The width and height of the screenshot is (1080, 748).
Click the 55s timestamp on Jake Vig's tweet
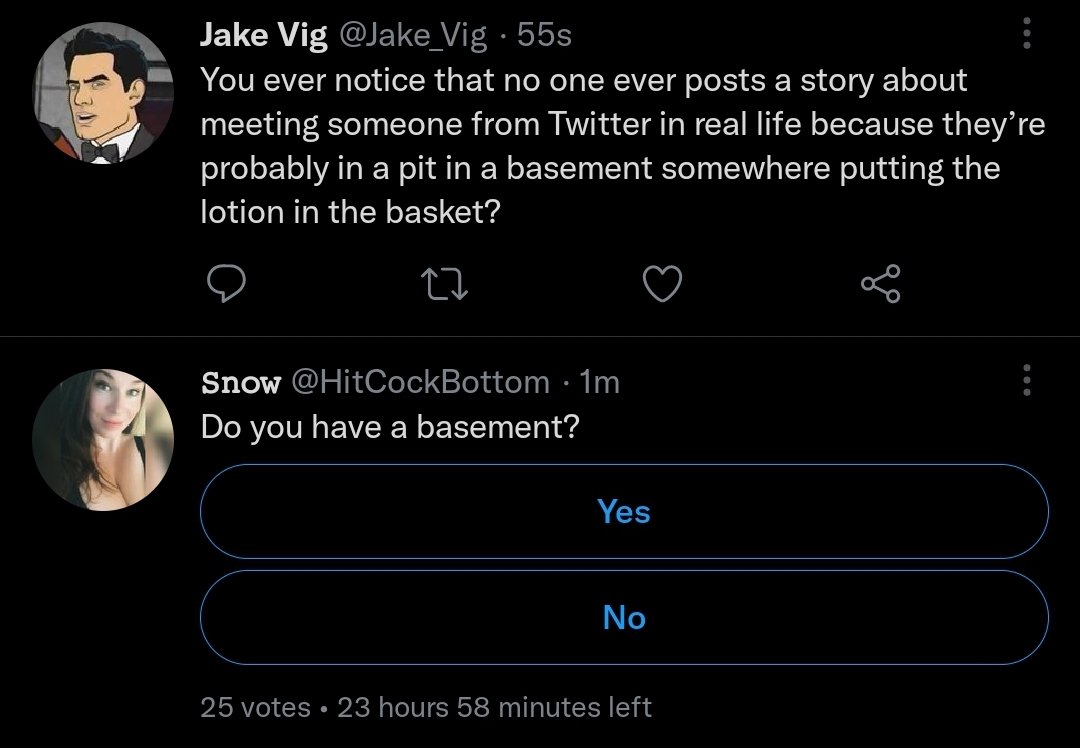(543, 33)
